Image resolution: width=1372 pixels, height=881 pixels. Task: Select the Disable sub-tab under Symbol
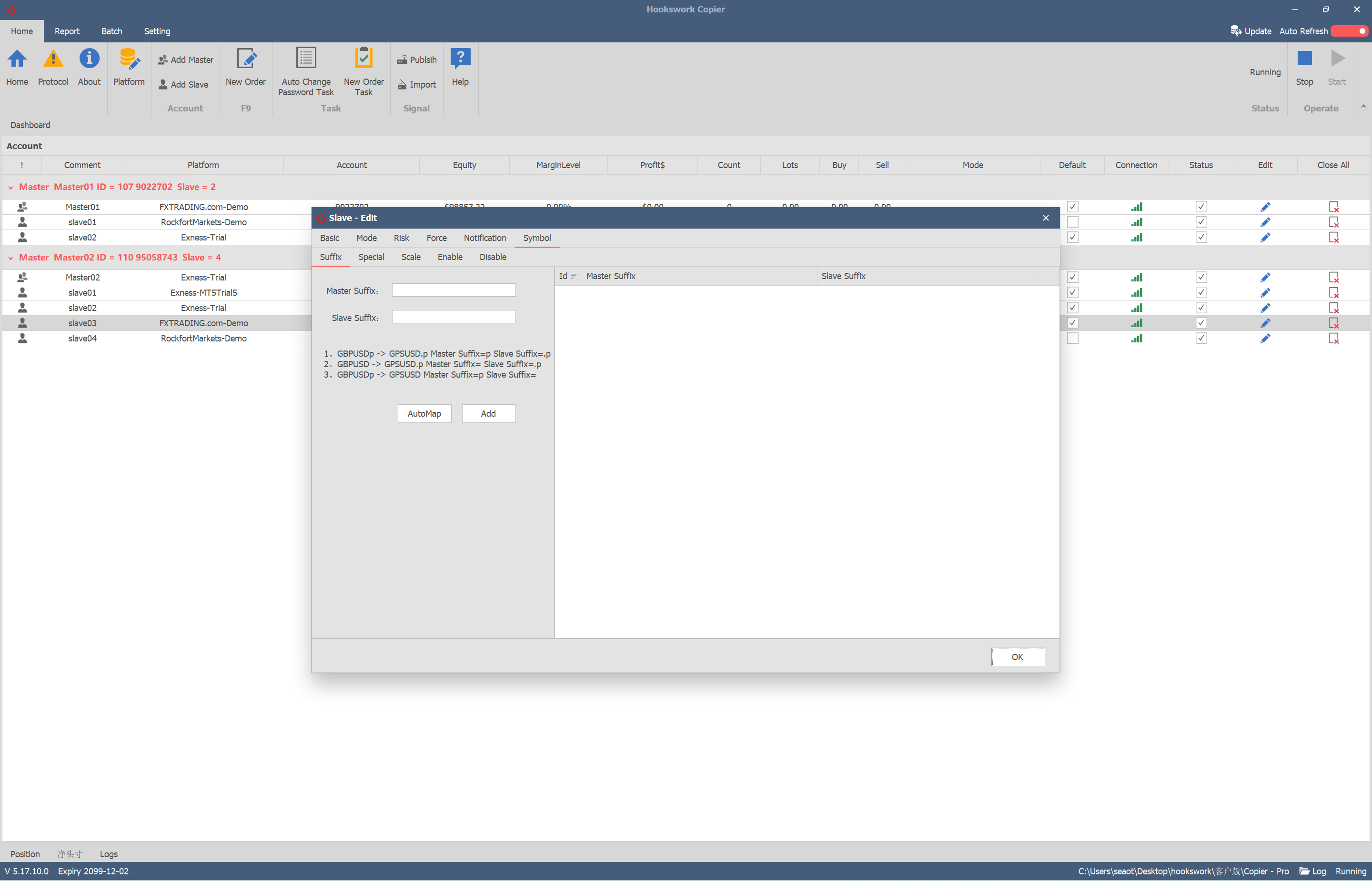493,257
